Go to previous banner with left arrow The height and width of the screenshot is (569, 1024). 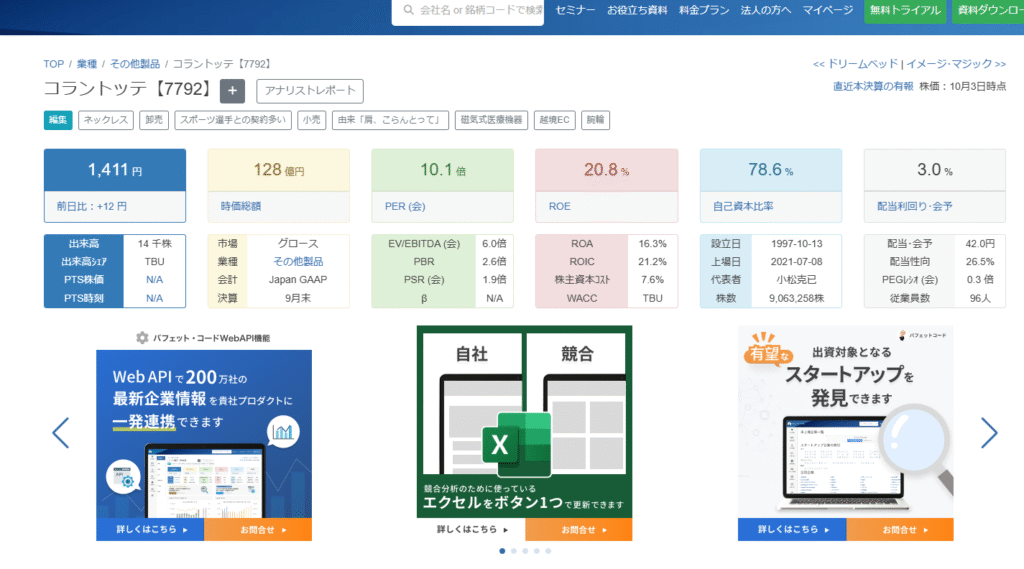pyautogui.click(x=60, y=432)
